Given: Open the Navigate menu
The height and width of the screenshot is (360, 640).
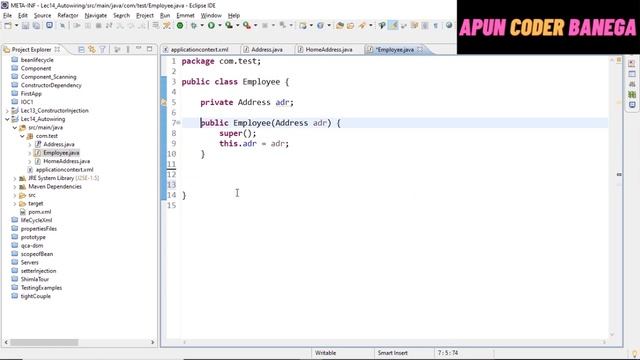Looking at the screenshot, I should tap(96, 16).
